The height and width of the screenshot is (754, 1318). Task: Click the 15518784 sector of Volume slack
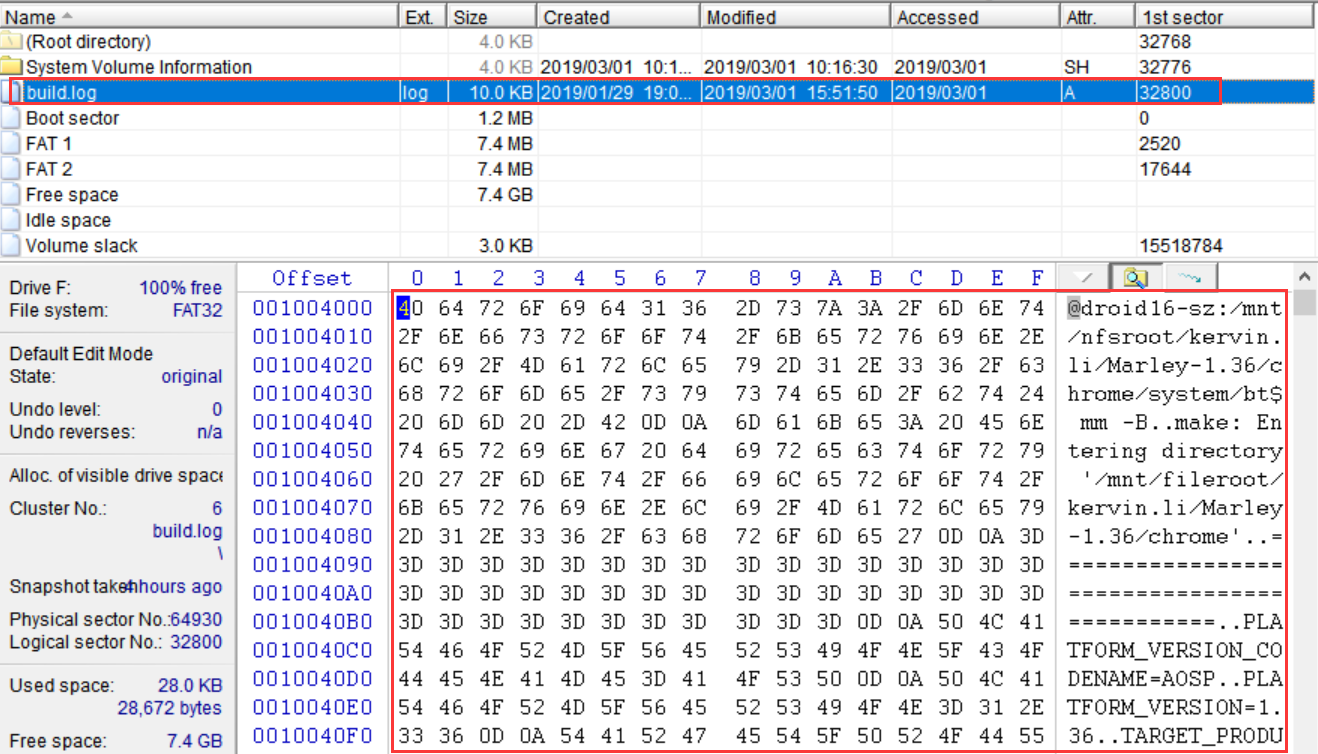point(1180,246)
